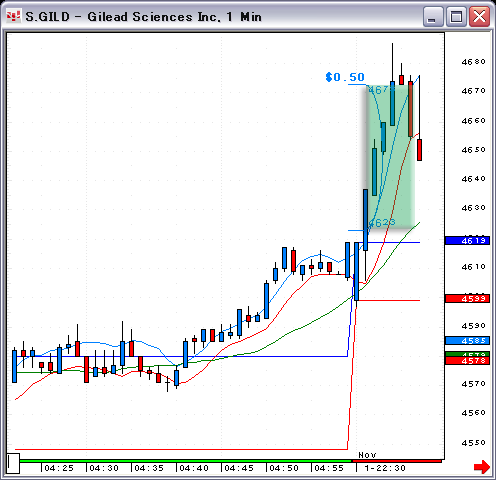Click the 04:40 time axis label
Viewport: 496px width, 480px height.
click(x=194, y=468)
